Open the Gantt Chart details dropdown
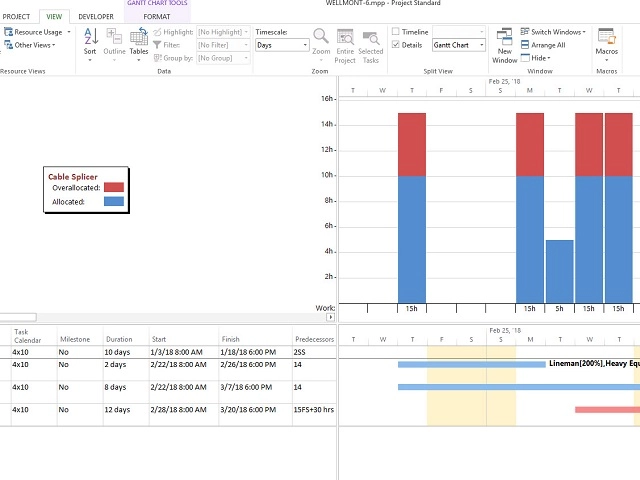Image resolution: width=640 pixels, height=480 pixels. tap(481, 45)
